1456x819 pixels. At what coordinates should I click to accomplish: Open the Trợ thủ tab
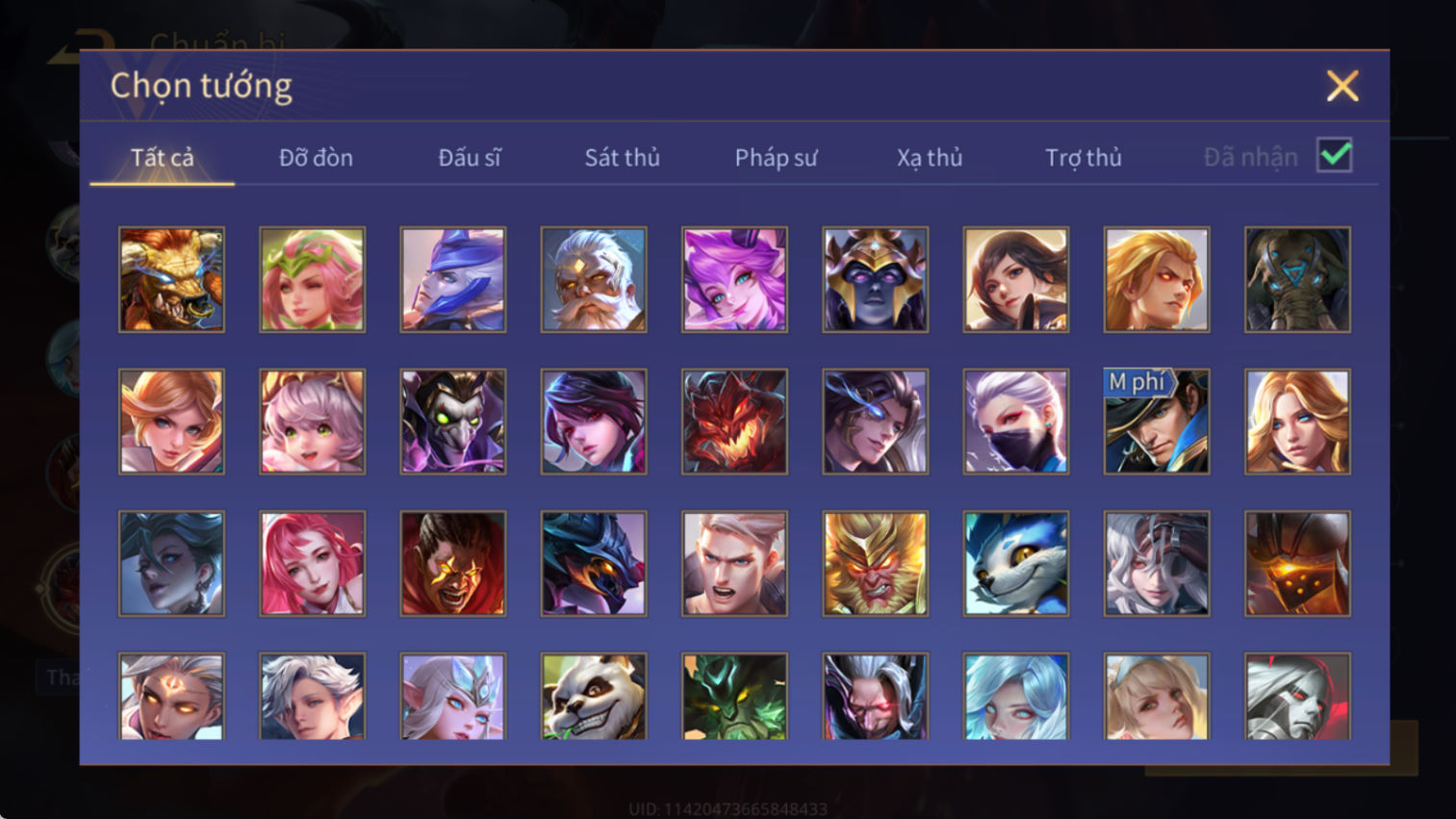1084,158
